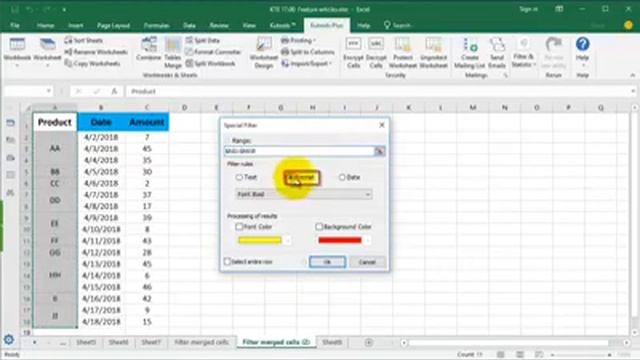Enable the Font Color checkbox
This screenshot has height=360, width=640.
pyautogui.click(x=239, y=227)
